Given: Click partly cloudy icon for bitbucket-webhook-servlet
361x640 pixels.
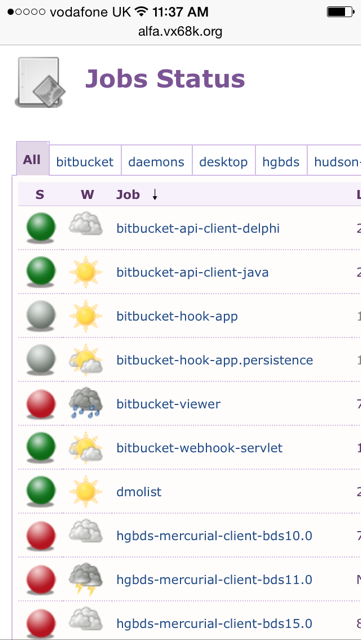Looking at the screenshot, I should pyautogui.click(x=85, y=447).
